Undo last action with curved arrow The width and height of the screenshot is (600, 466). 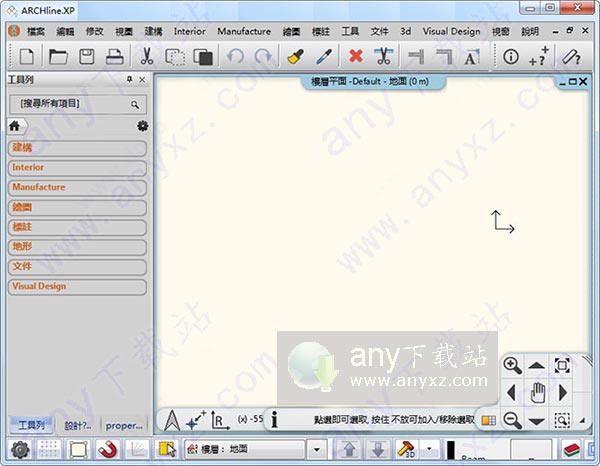pyautogui.click(x=235, y=57)
